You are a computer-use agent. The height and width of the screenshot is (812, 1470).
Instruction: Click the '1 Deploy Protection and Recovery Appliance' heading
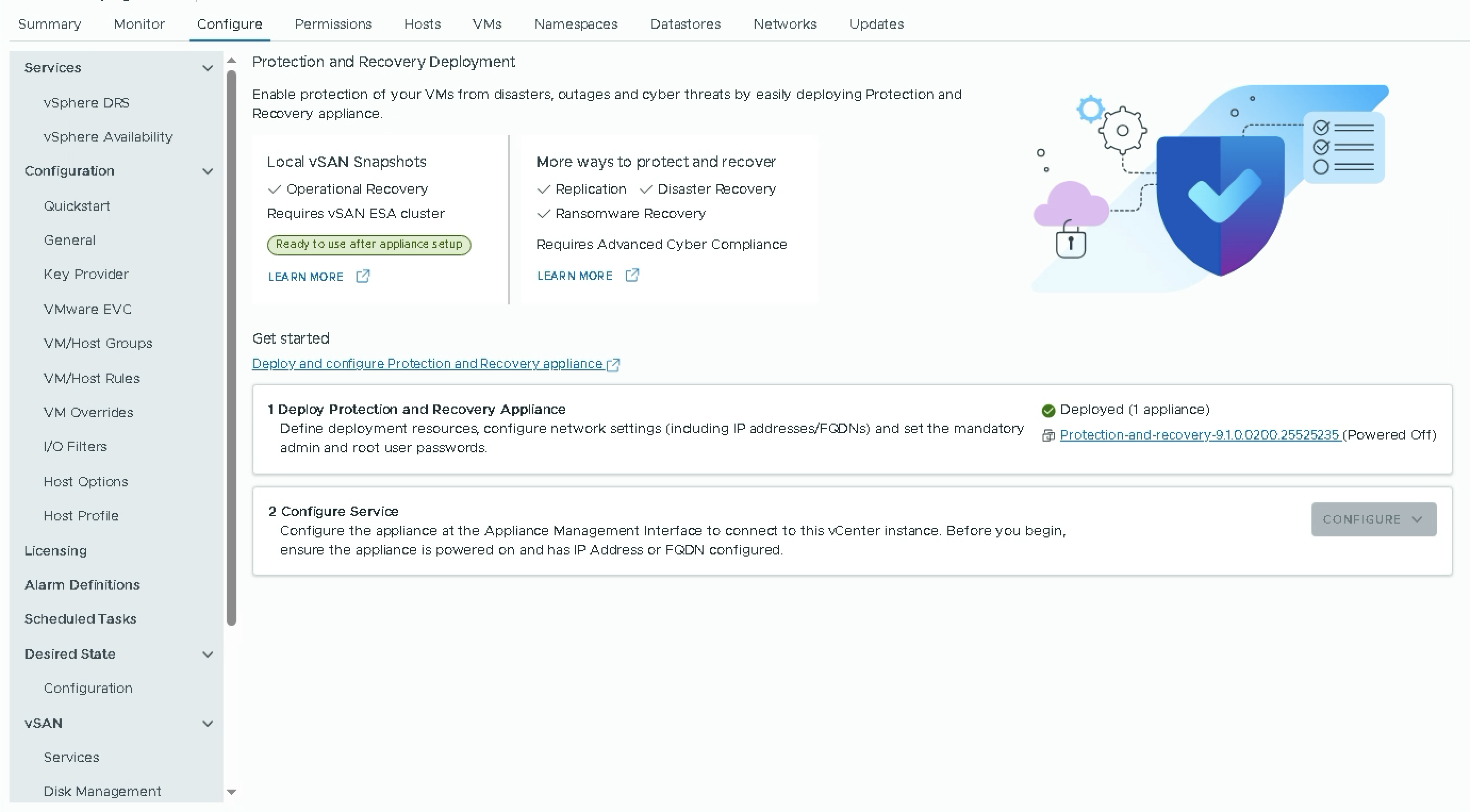pyautogui.click(x=417, y=410)
